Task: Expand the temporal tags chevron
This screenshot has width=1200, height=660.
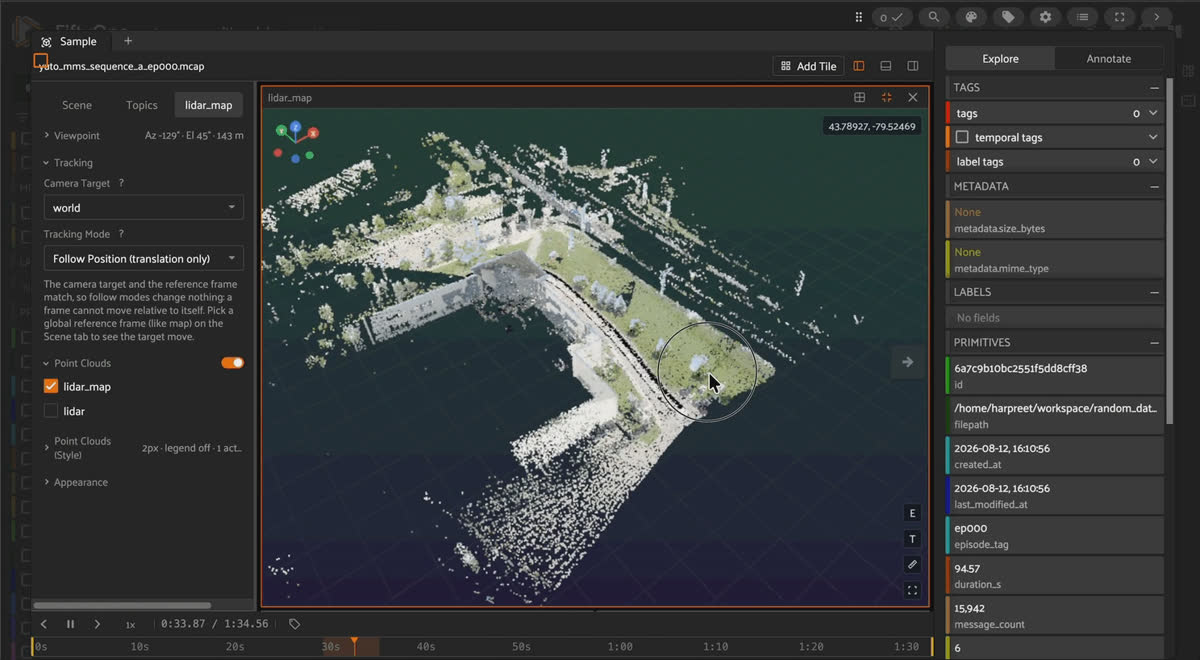Action: coord(1153,137)
